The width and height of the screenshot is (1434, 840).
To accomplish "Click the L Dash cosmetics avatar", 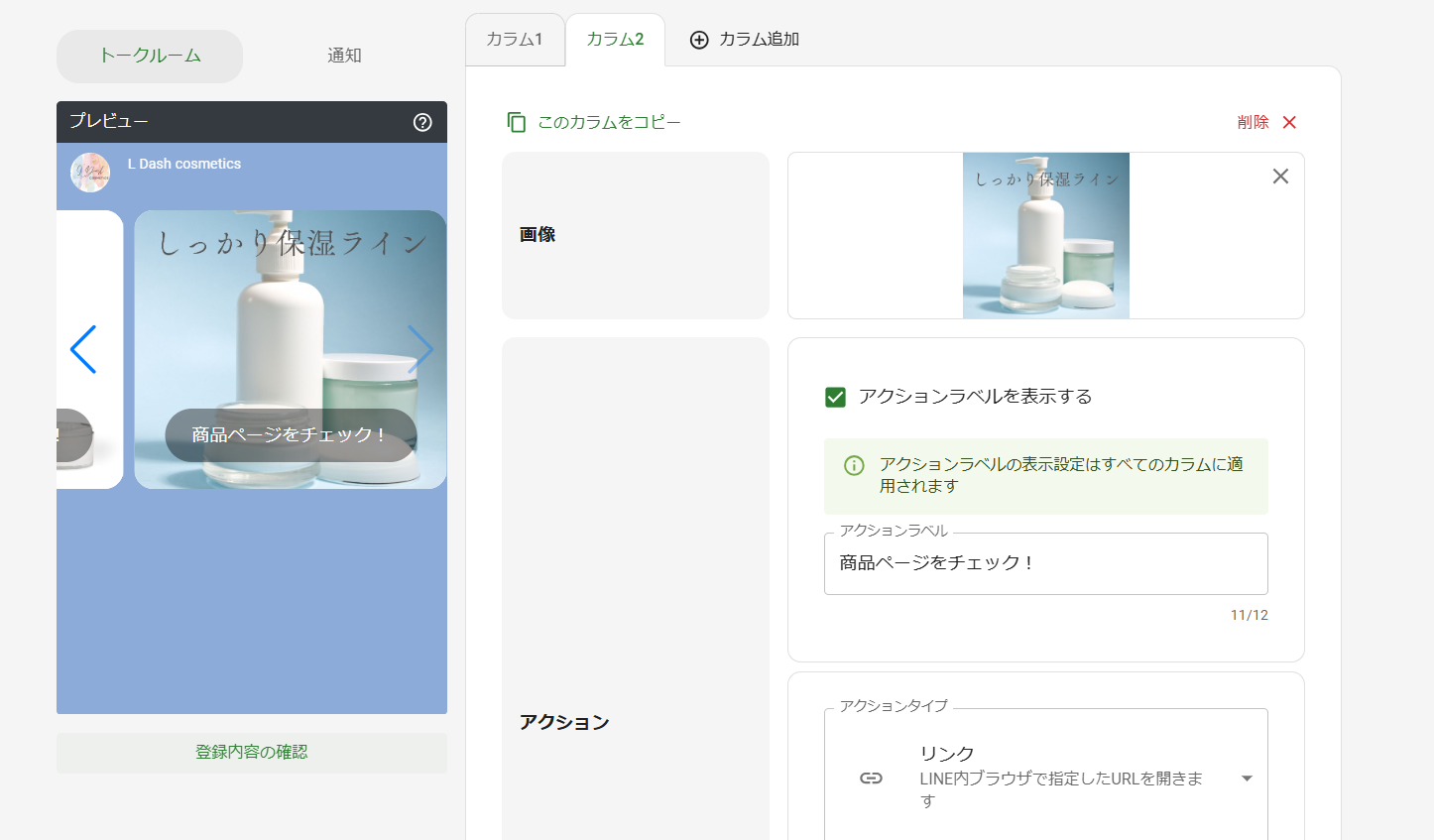I will click(90, 173).
